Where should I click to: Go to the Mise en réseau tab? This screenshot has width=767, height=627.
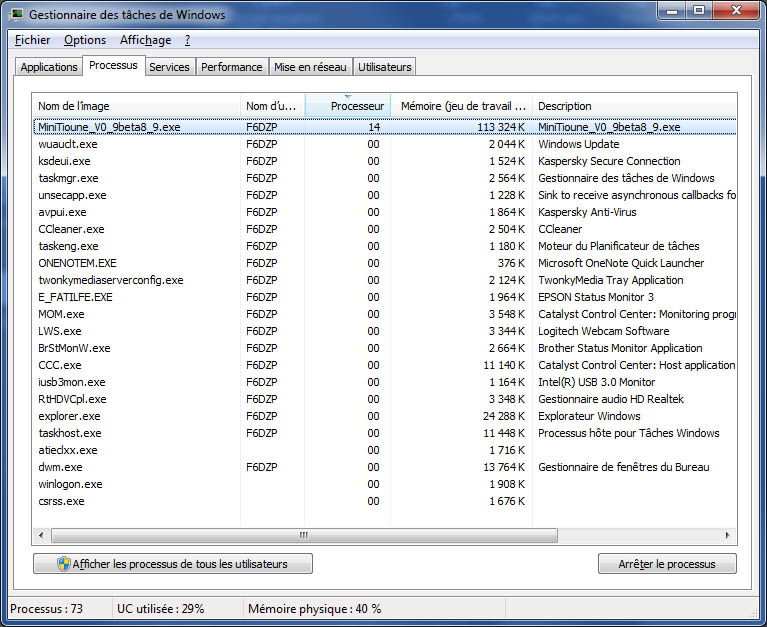click(310, 67)
